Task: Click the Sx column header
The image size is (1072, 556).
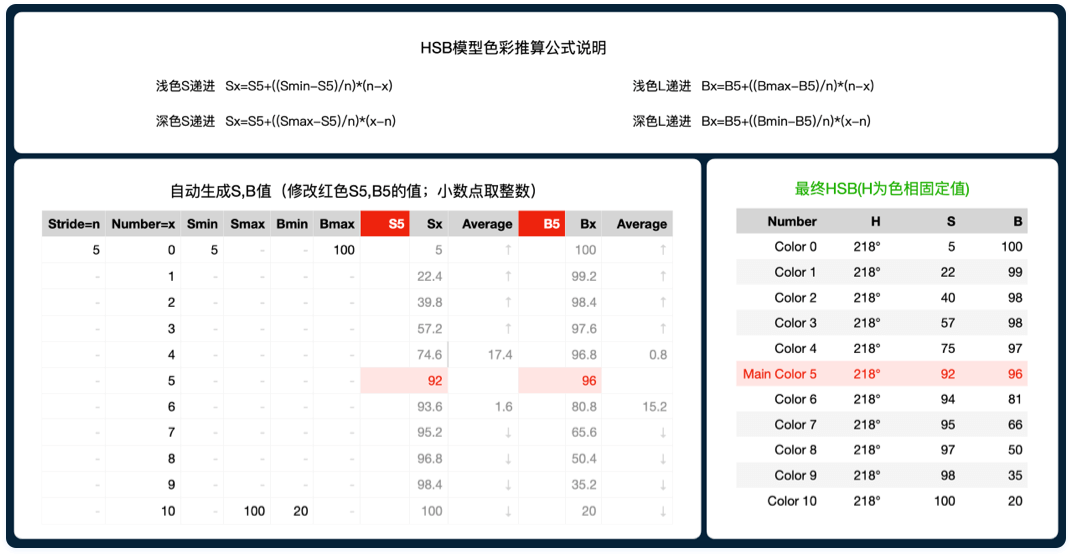Action: [x=429, y=224]
